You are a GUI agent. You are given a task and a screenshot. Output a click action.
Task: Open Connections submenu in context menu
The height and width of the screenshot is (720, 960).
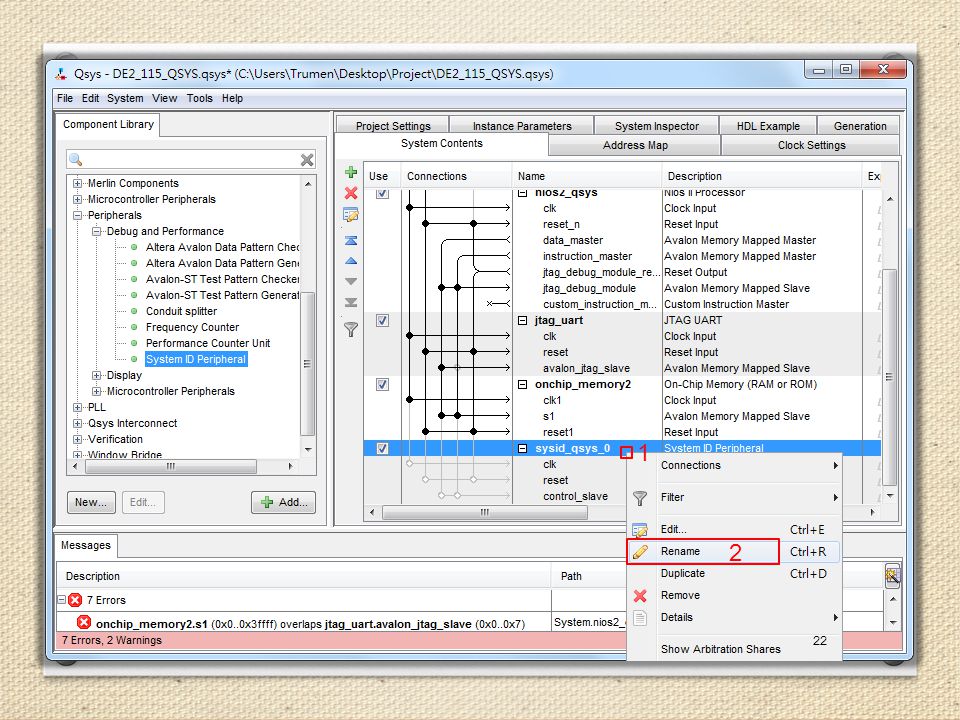click(x=733, y=465)
